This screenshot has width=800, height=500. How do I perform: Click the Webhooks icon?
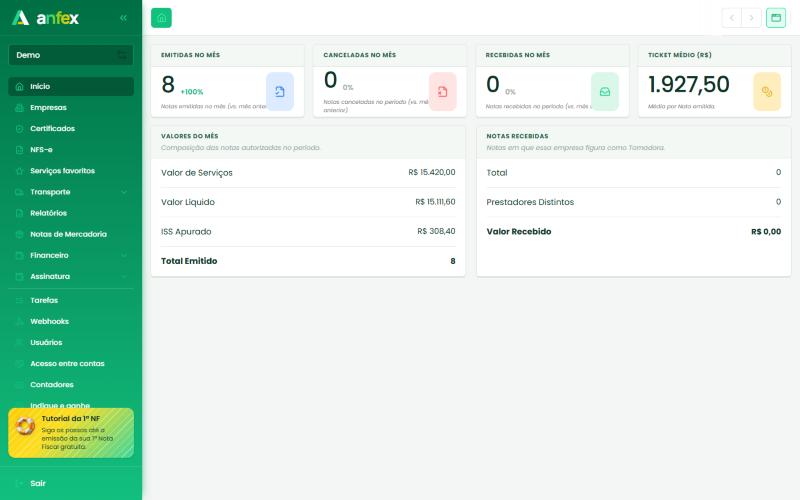[19, 321]
